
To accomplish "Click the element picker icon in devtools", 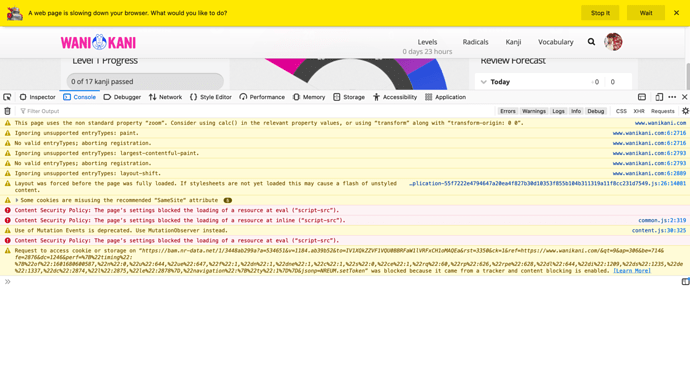I will point(7,97).
